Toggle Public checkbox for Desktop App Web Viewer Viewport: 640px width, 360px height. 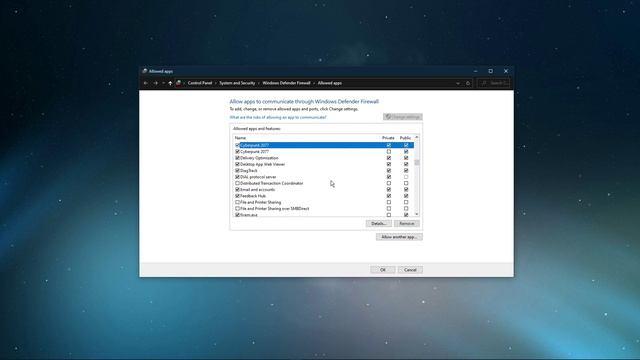[x=406, y=164]
